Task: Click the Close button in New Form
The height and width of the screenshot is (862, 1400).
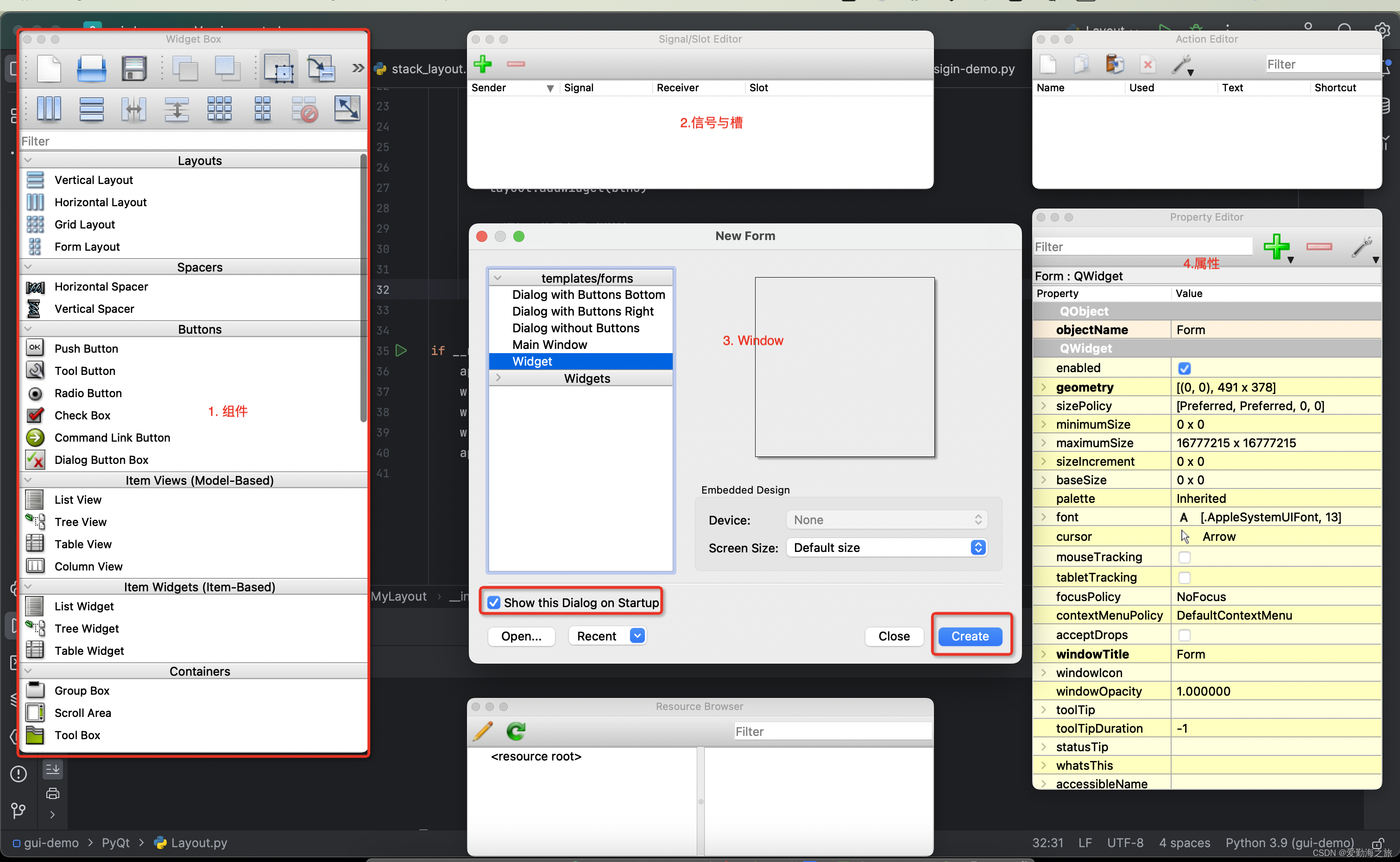Action: coord(894,636)
